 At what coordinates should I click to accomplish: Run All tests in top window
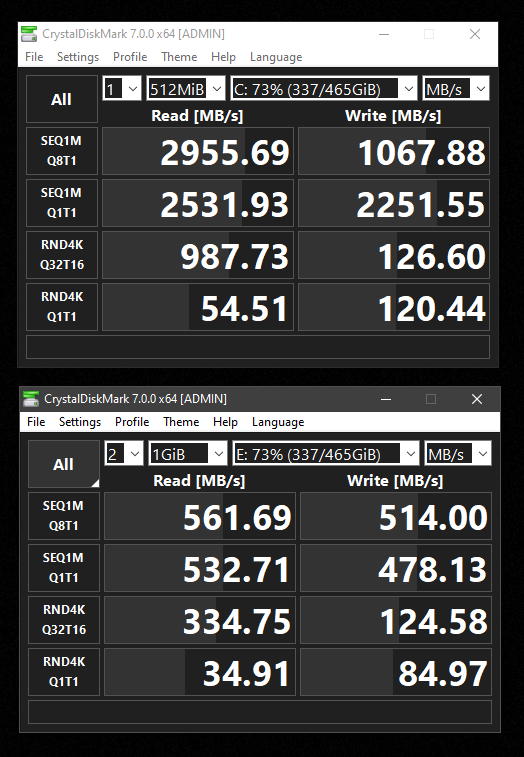62,99
